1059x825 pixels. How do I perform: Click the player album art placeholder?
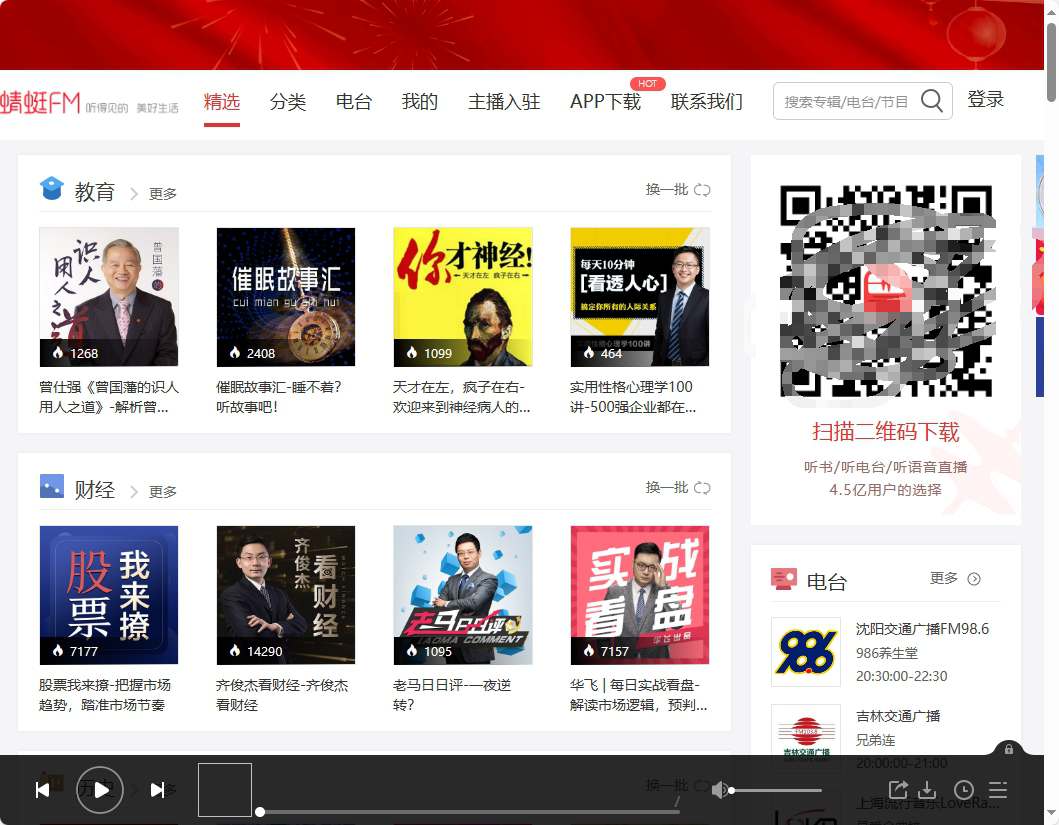(225, 790)
